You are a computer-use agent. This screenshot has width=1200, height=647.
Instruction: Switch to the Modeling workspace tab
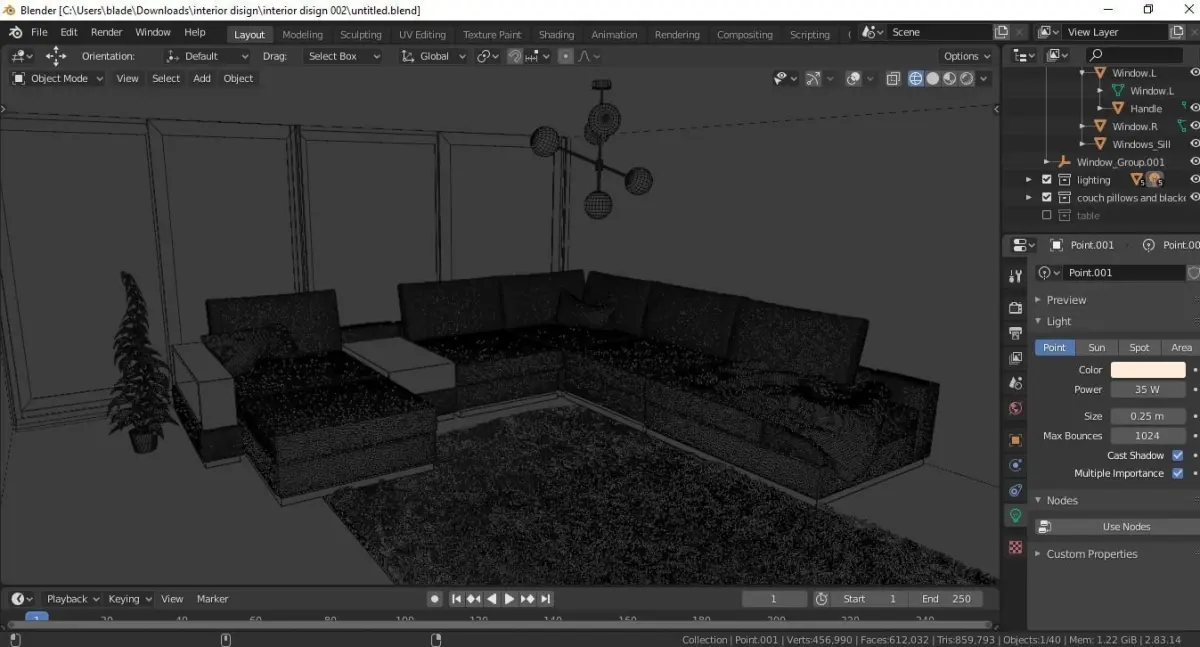[302, 34]
